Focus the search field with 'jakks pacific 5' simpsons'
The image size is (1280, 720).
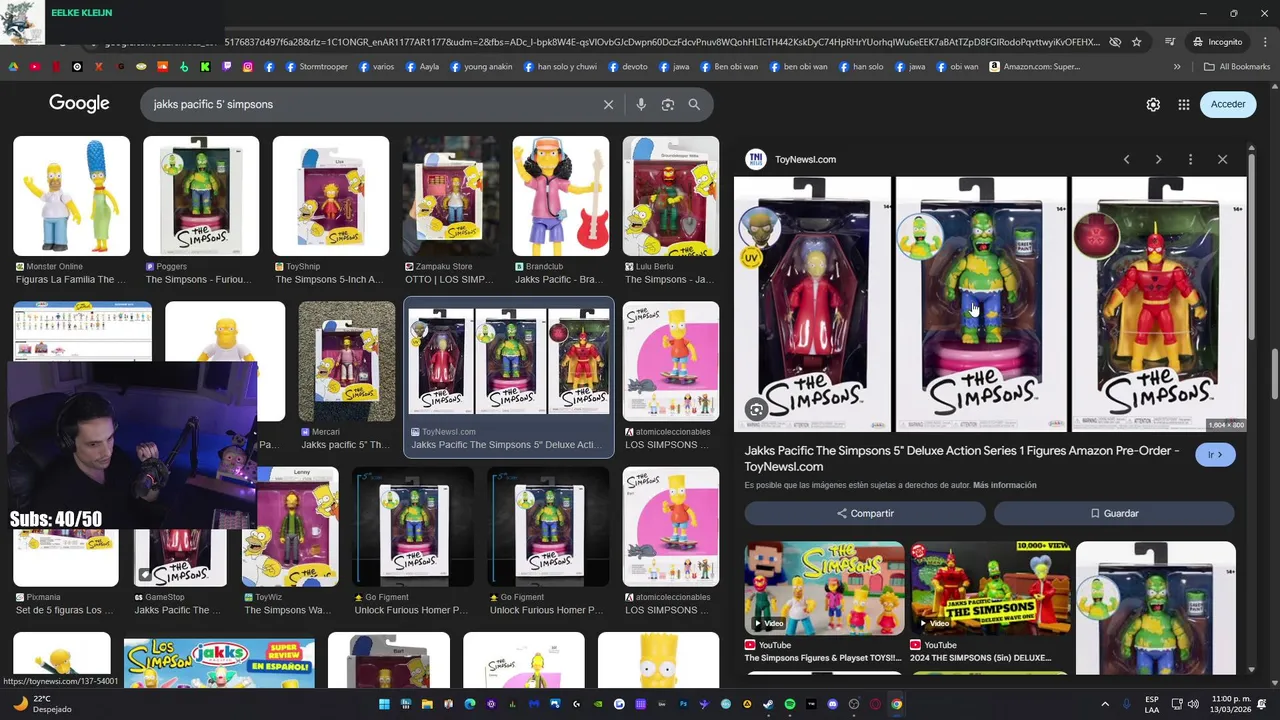[370, 104]
